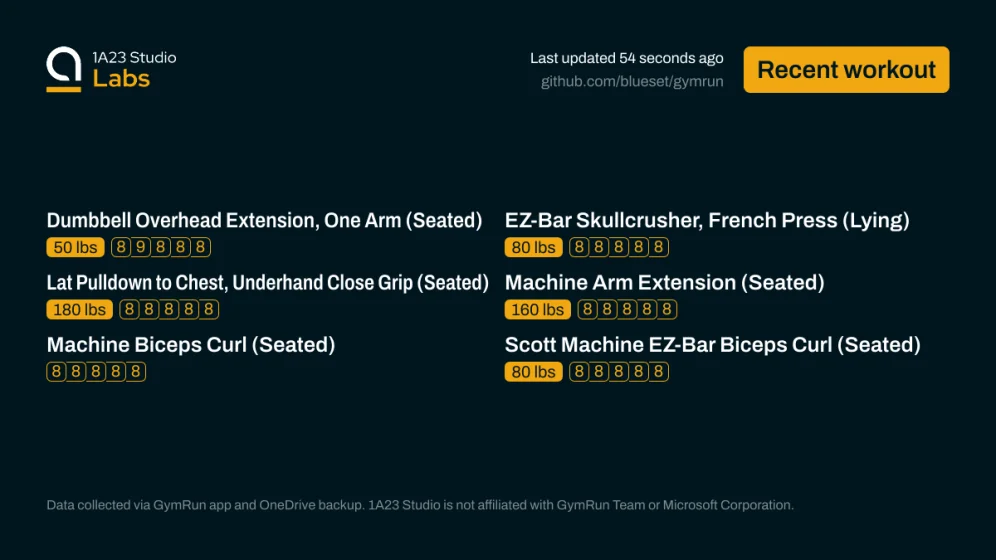Image resolution: width=996 pixels, height=560 pixels.
Task: Click the 1A23 Studio logo icon
Action: point(64,69)
